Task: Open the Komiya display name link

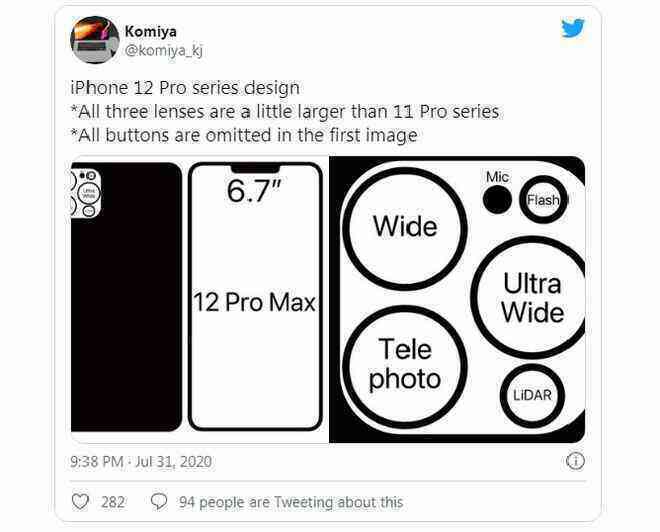Action: pos(151,32)
